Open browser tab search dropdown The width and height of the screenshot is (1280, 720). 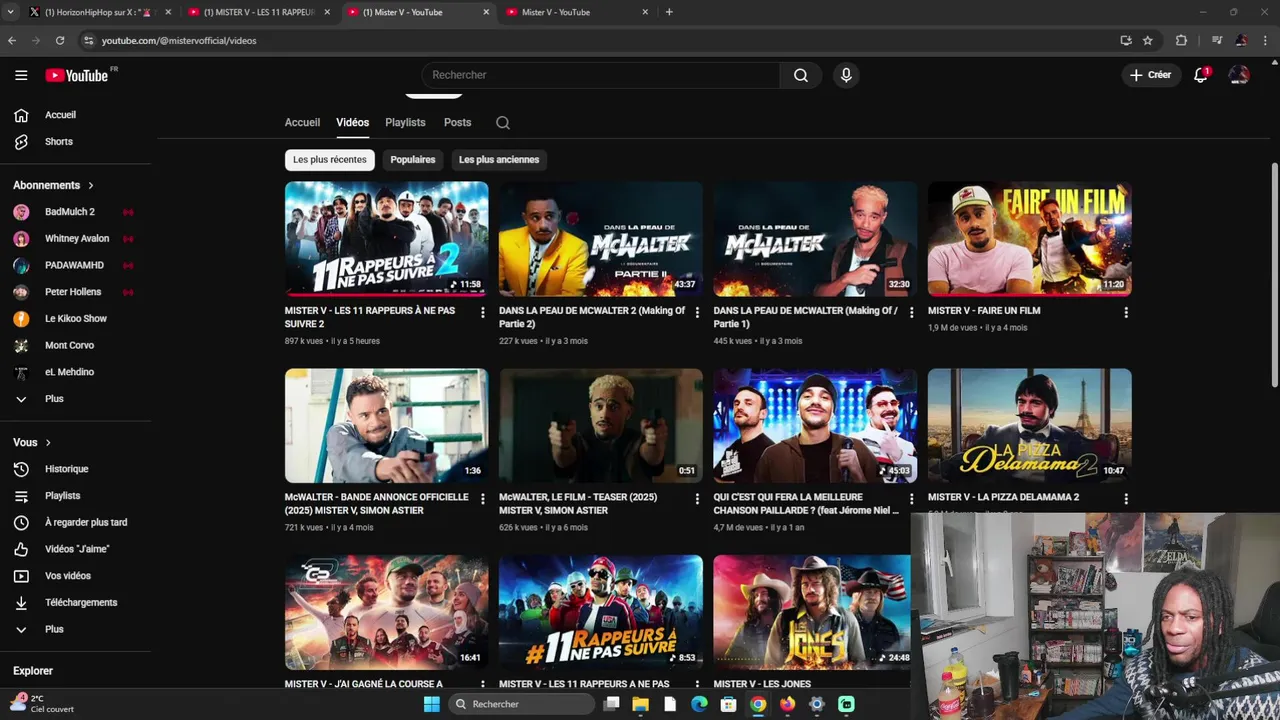click(12, 12)
